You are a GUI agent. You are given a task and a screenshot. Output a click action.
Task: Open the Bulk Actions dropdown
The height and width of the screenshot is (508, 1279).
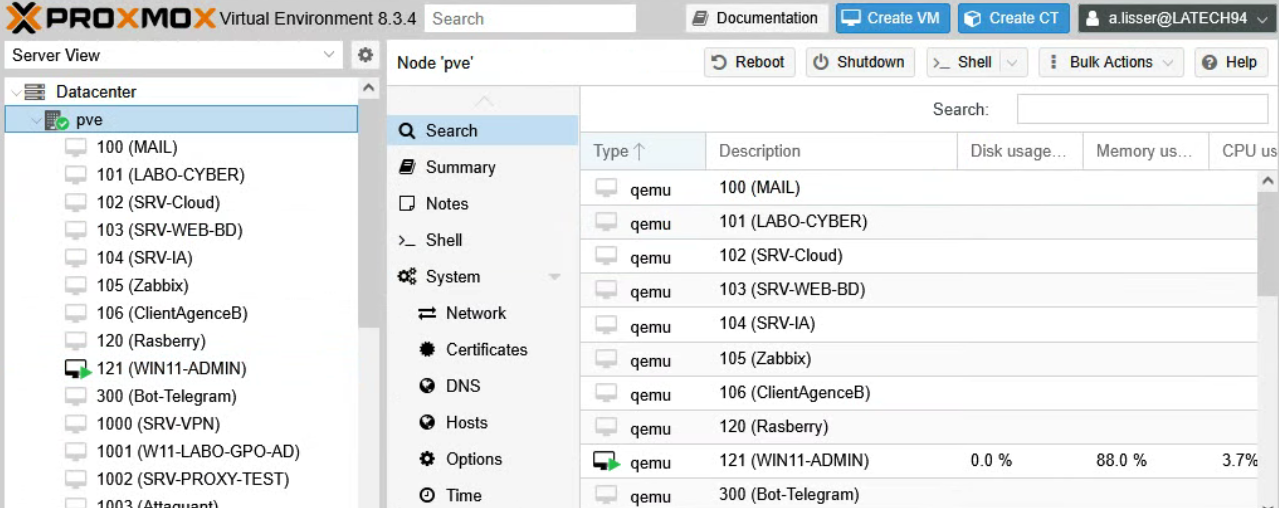[x=1111, y=62]
